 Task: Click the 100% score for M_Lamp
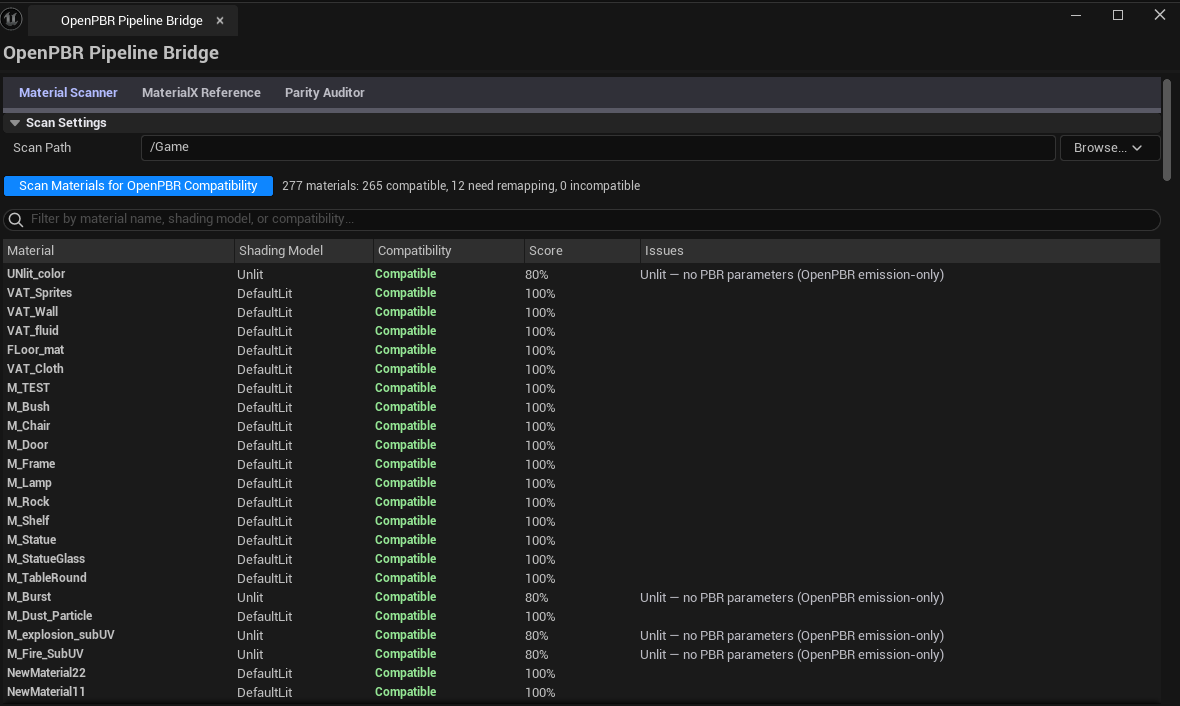pyautogui.click(x=540, y=483)
